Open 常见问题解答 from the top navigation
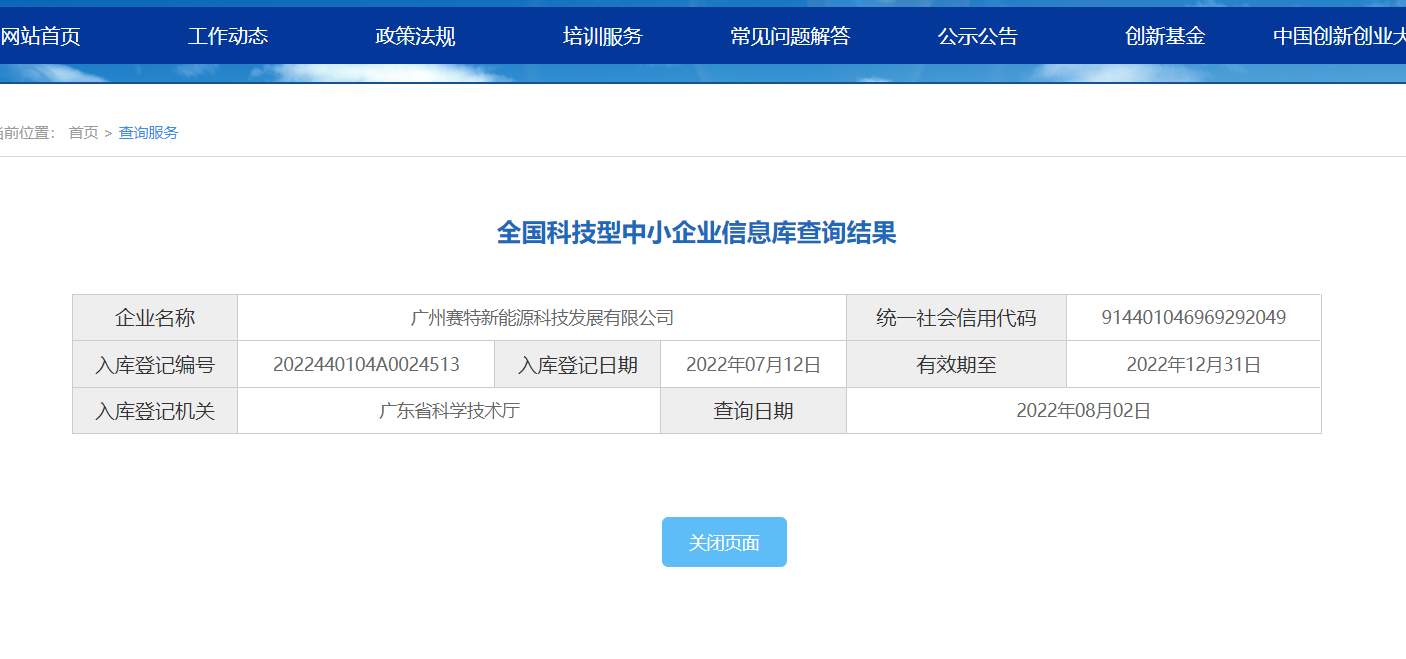Image resolution: width=1406 pixels, height=659 pixels. [x=790, y=37]
